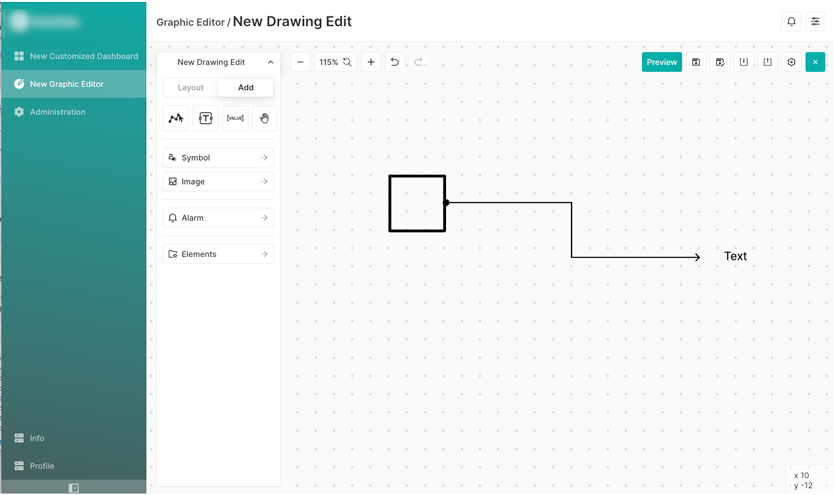Toggle the sidebar collapse icon
This screenshot has height=495, width=834.
[73, 488]
